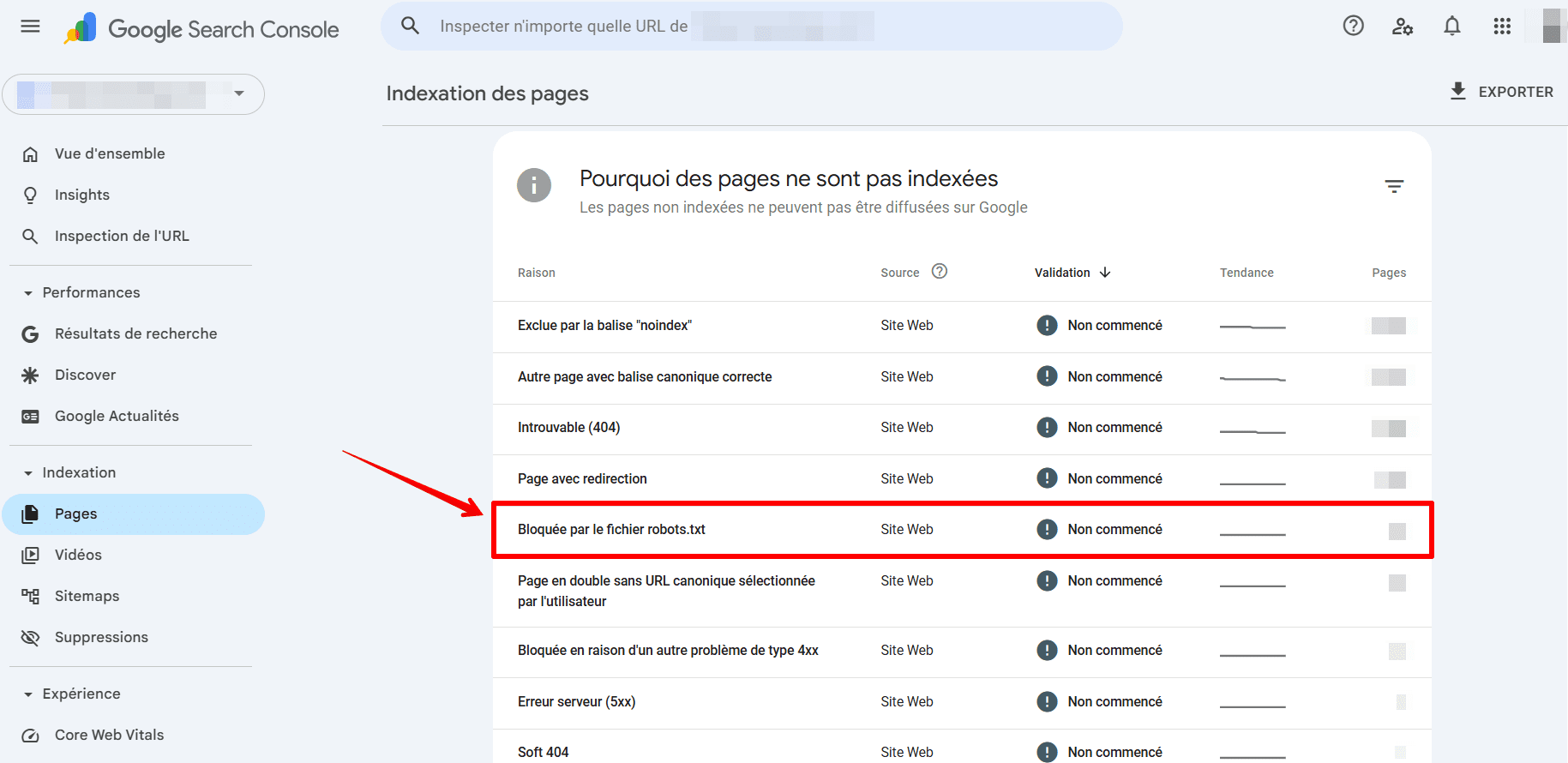Open the property selector dropdown
Screen dimensions: 1568x763
click(133, 94)
